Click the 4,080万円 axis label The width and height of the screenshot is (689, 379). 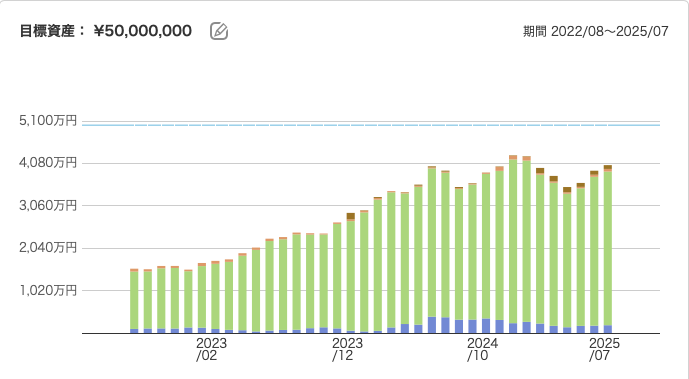point(48,163)
